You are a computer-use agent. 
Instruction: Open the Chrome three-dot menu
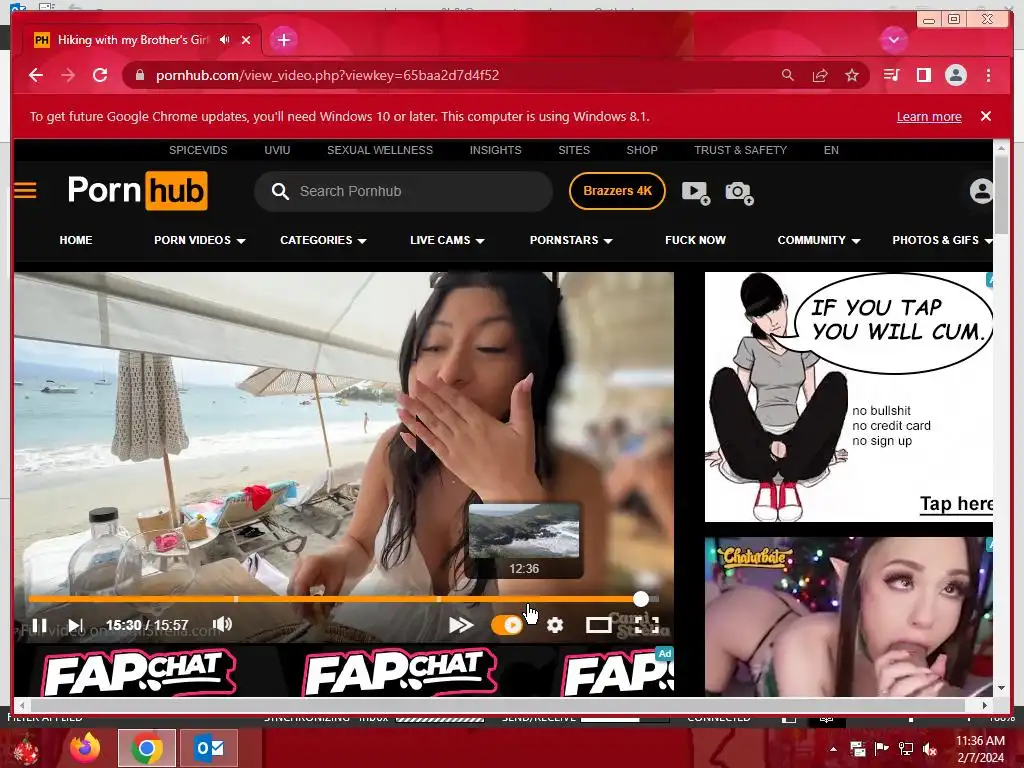pos(988,75)
